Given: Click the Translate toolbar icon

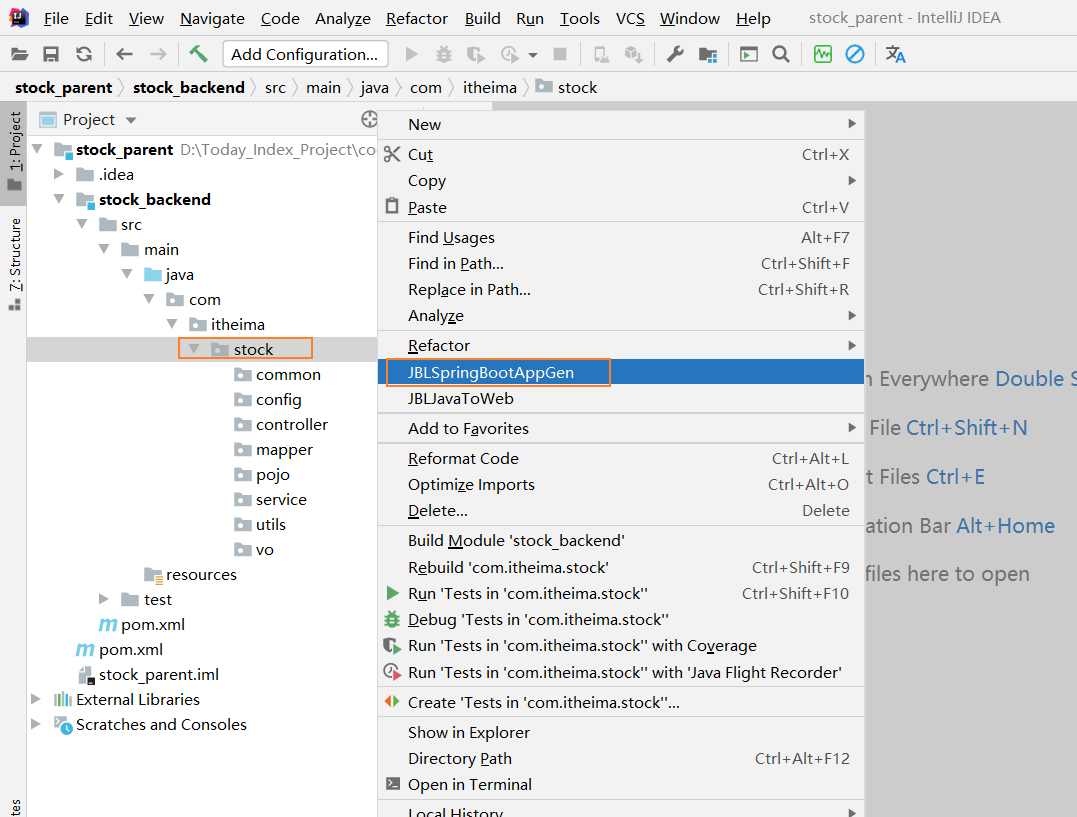Looking at the screenshot, I should [x=895, y=54].
